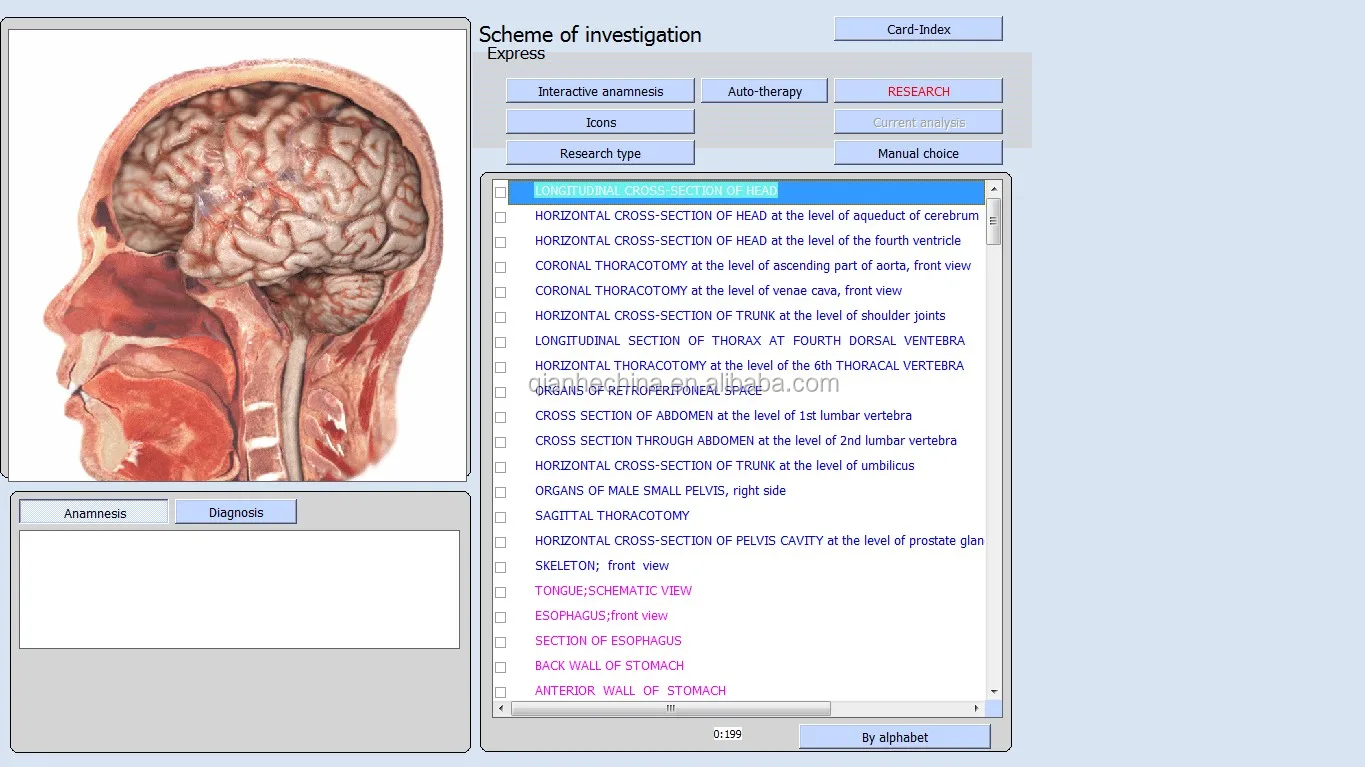Screen dimensions: 1365x767
Task: Switch to the Anamnesis tab
Action: pyautogui.click(x=95, y=513)
